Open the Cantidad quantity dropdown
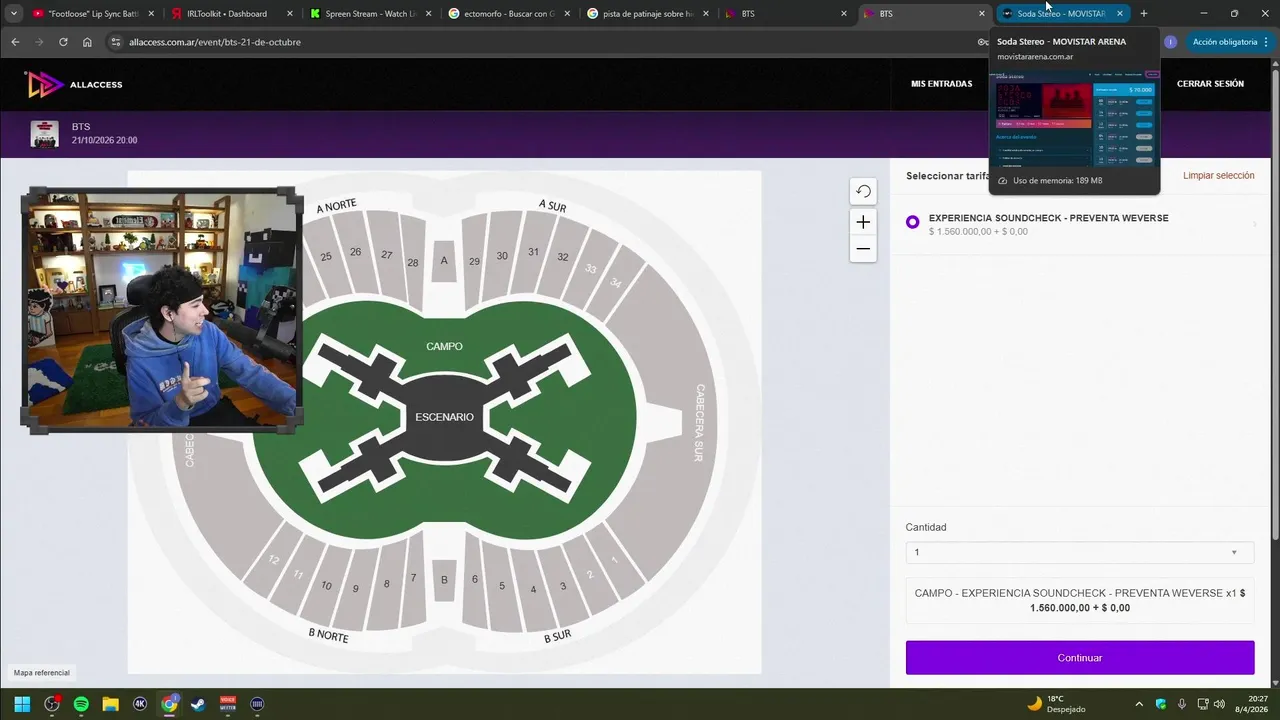 pos(1079,552)
